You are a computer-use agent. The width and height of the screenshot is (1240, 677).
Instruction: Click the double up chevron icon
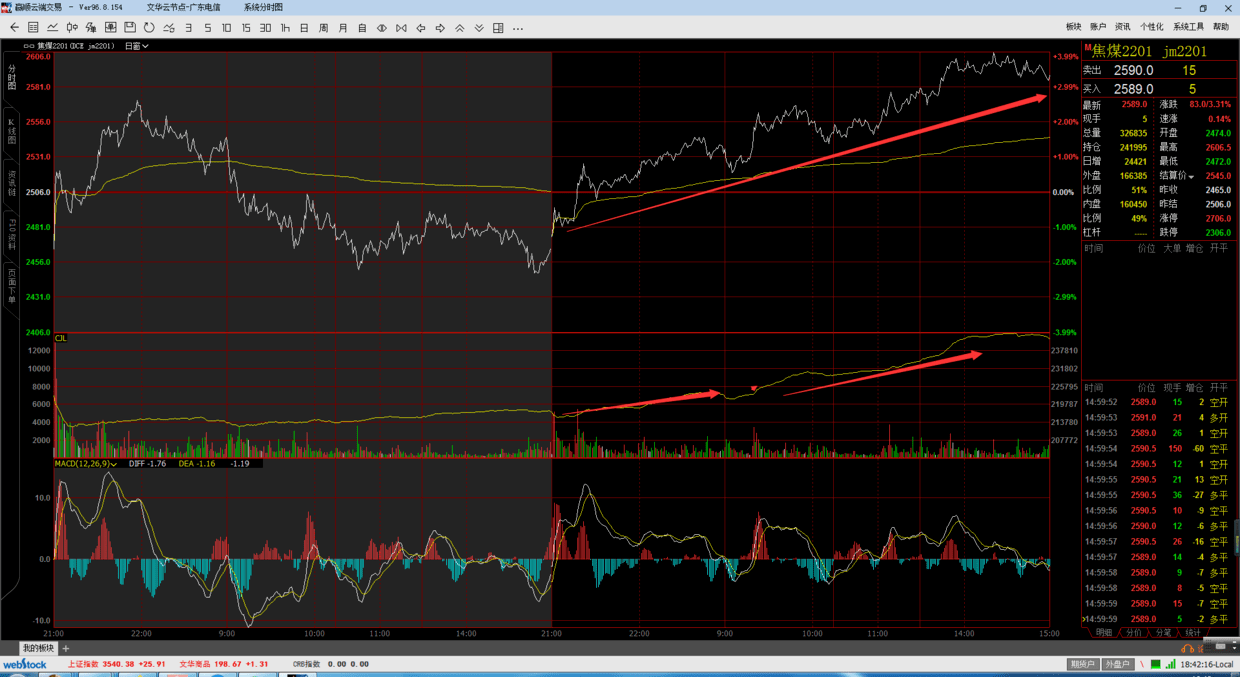[459, 28]
